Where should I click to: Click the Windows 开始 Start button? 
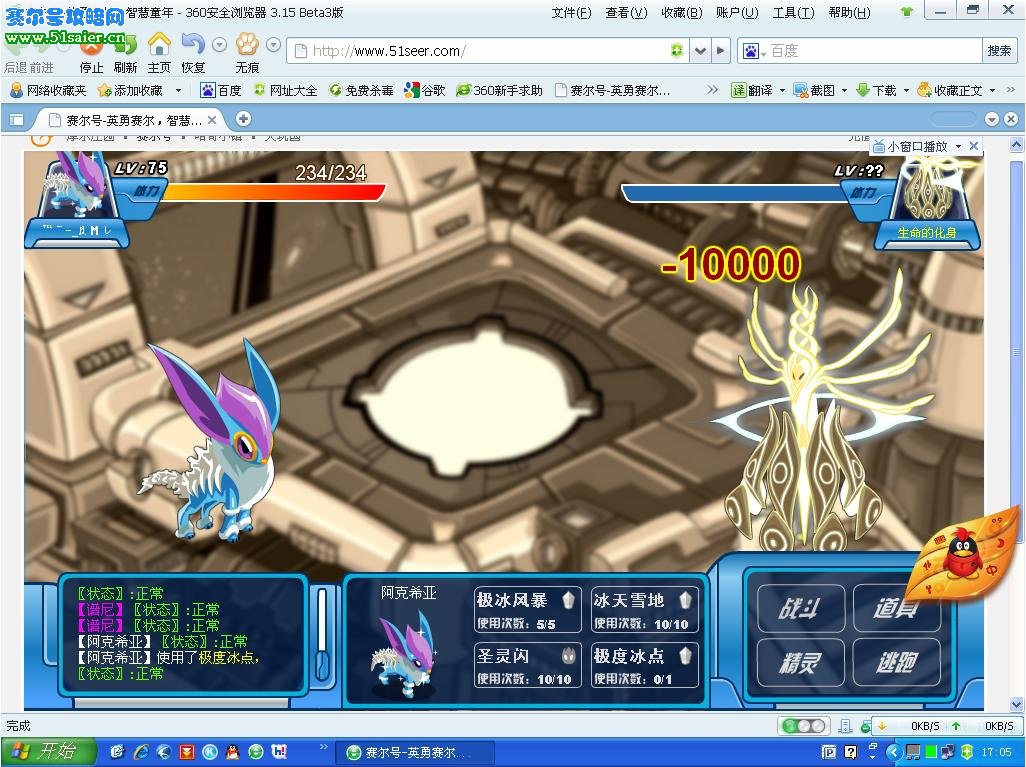[48, 751]
